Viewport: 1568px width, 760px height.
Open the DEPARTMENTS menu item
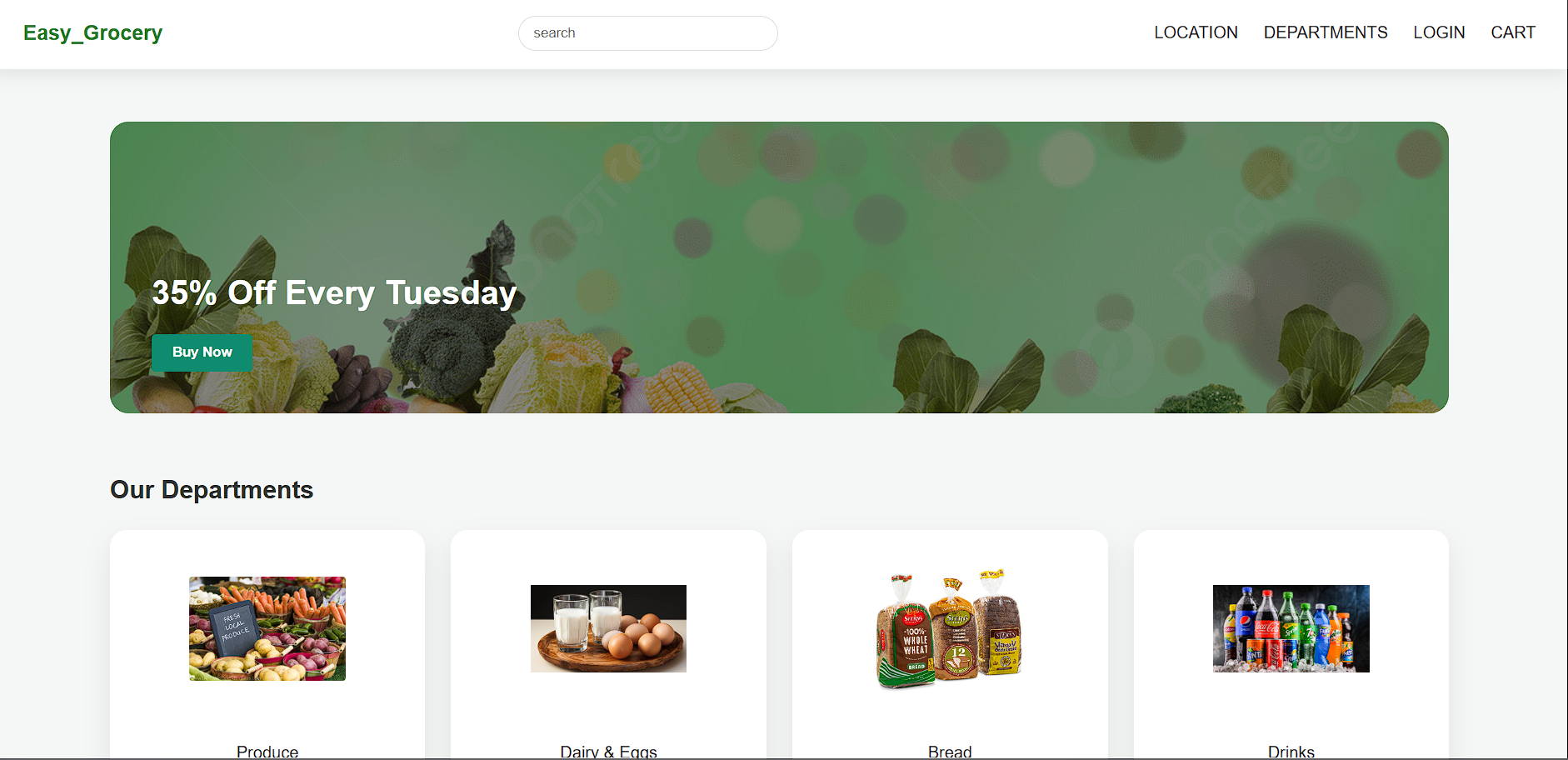(x=1325, y=32)
